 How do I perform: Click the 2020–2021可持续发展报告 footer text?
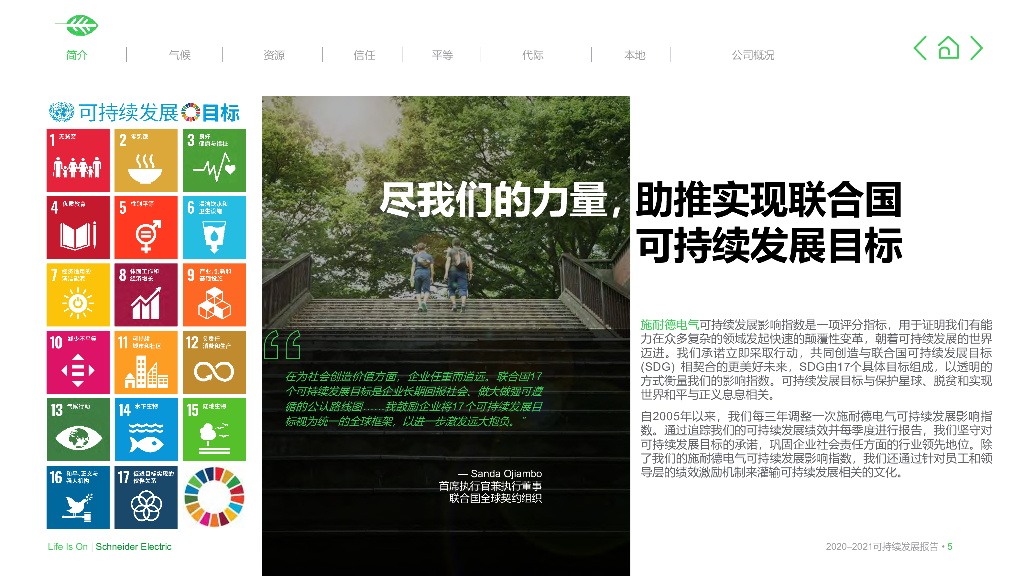coord(882,547)
